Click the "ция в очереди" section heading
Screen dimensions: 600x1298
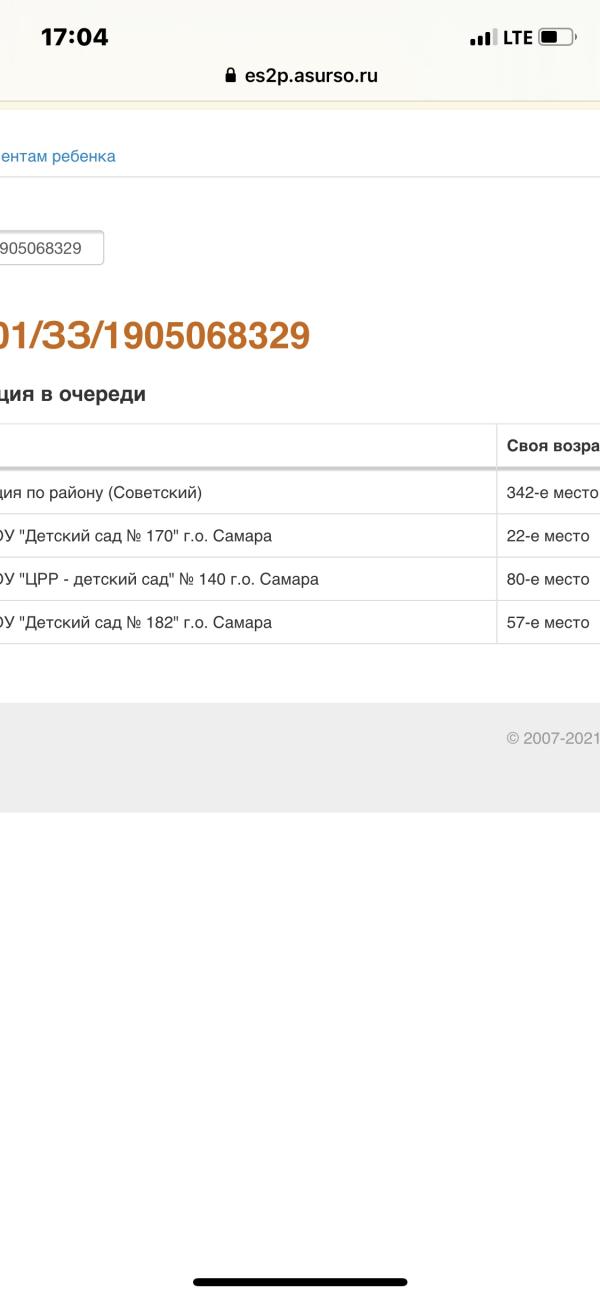click(x=72, y=394)
